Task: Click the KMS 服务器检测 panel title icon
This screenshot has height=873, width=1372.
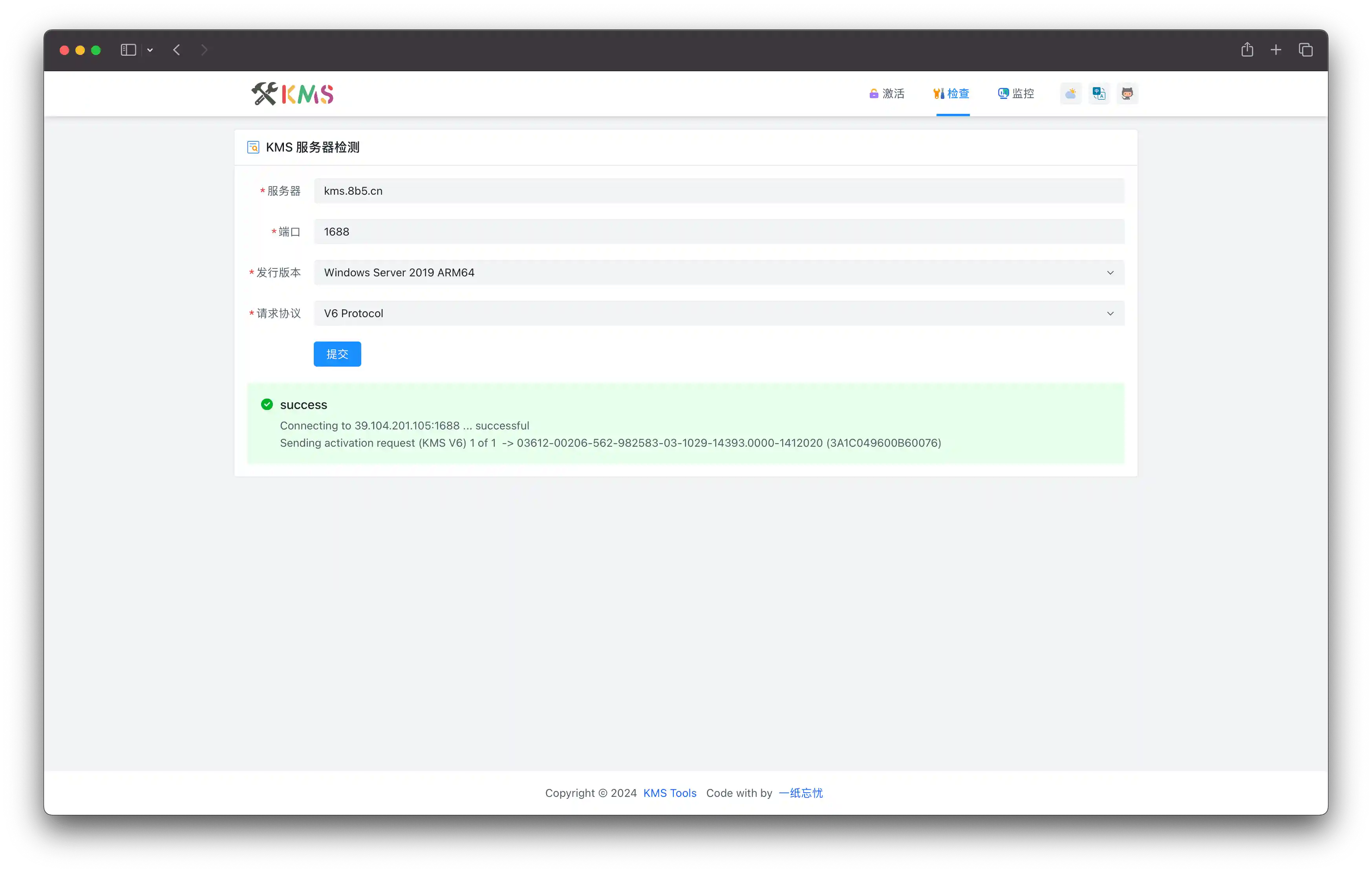Action: [x=253, y=148]
